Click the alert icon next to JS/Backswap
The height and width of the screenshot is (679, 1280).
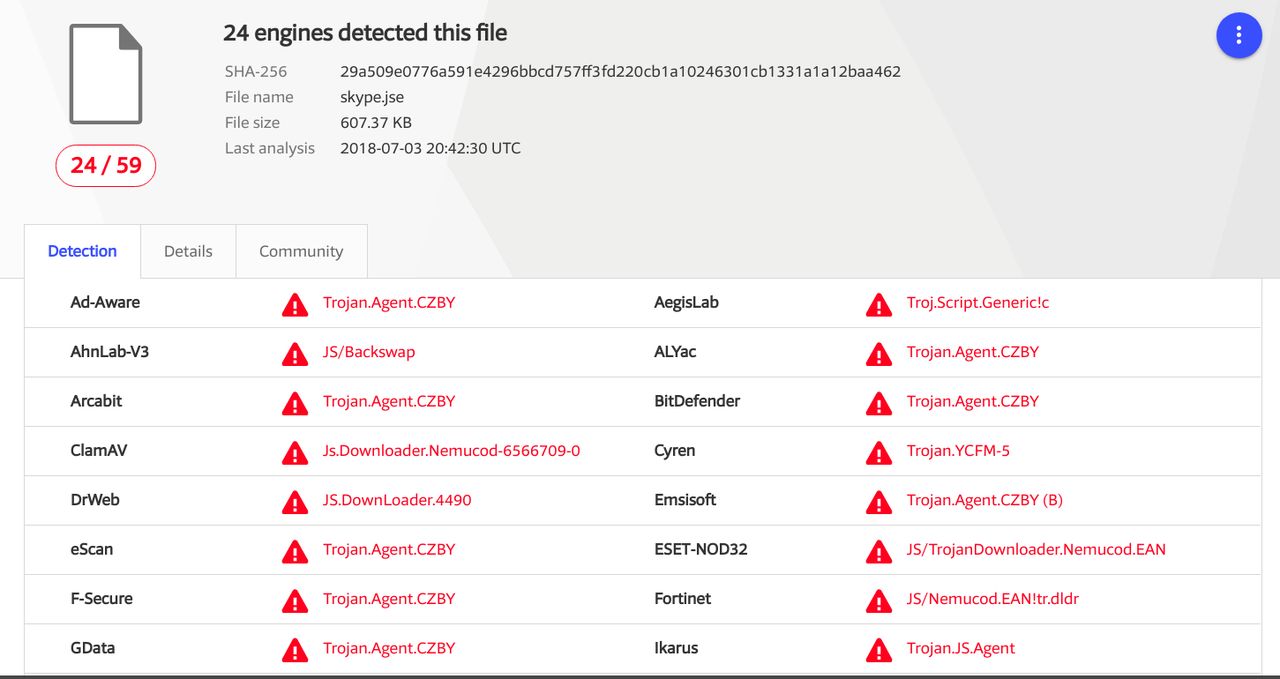tap(295, 353)
